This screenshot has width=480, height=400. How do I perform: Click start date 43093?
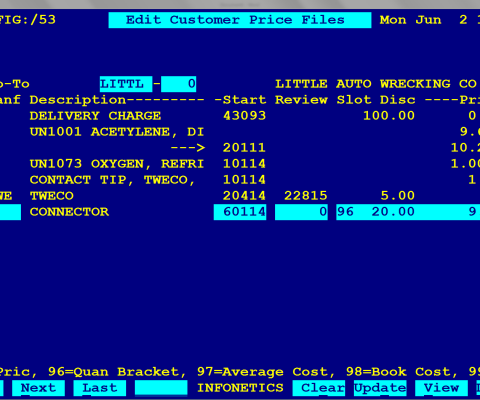[x=244, y=116]
